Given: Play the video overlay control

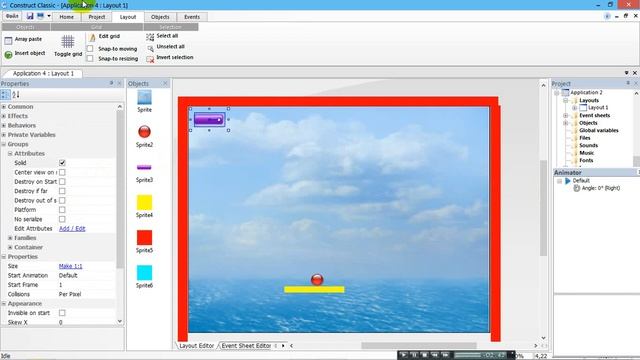Looking at the screenshot, I should (404, 355).
